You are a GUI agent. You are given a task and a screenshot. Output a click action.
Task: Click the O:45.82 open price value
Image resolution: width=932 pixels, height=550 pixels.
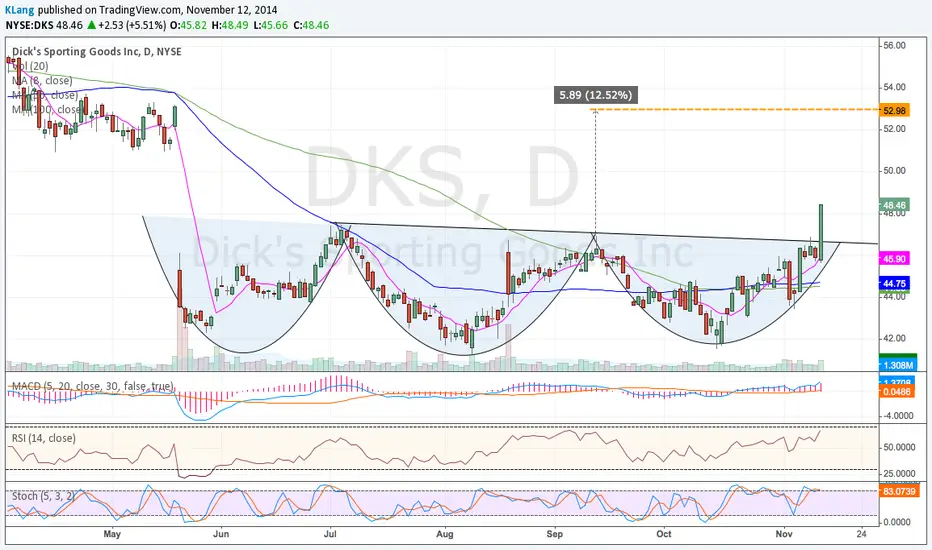point(188,25)
